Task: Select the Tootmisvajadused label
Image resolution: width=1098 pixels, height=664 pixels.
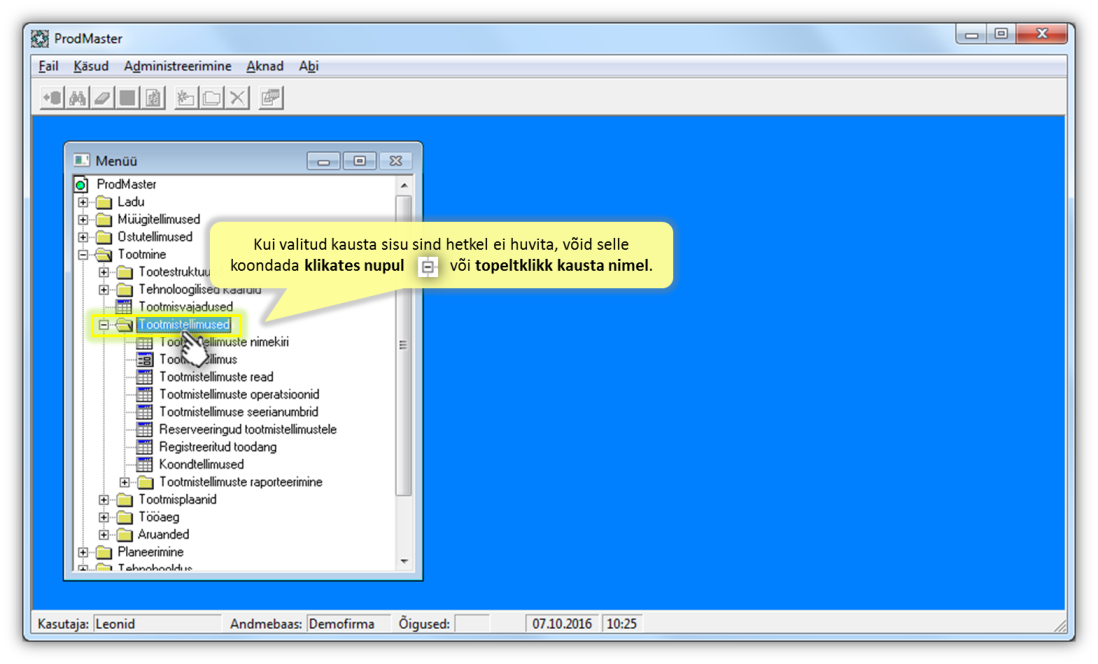Action: pyautogui.click(x=186, y=307)
